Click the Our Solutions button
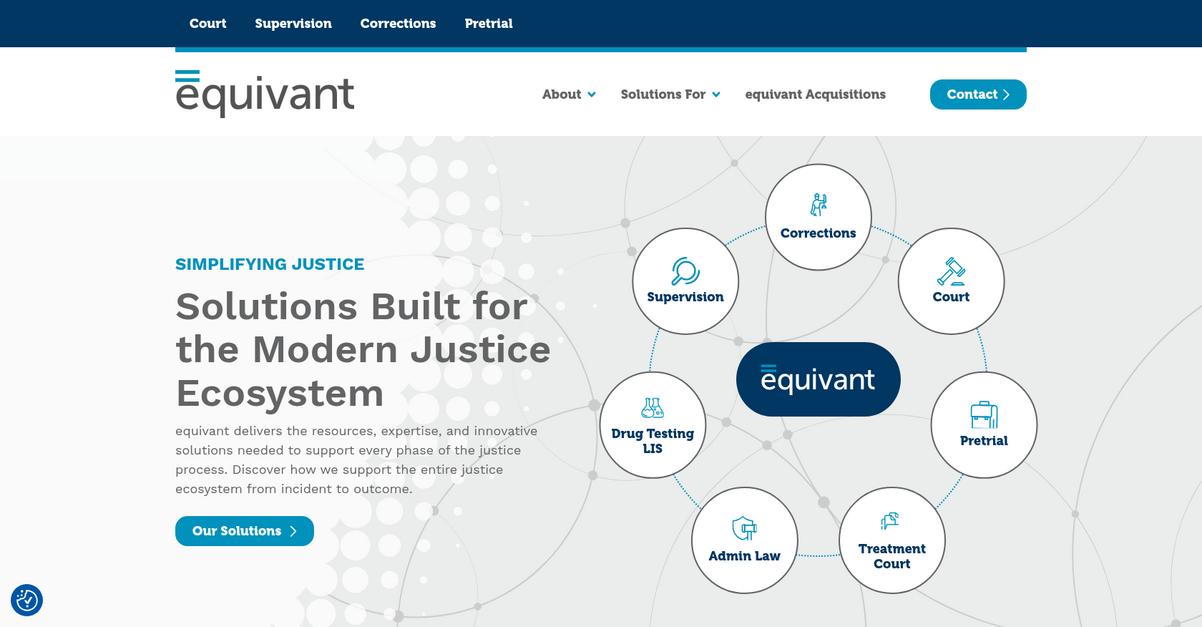The image size is (1202, 627). tap(244, 531)
